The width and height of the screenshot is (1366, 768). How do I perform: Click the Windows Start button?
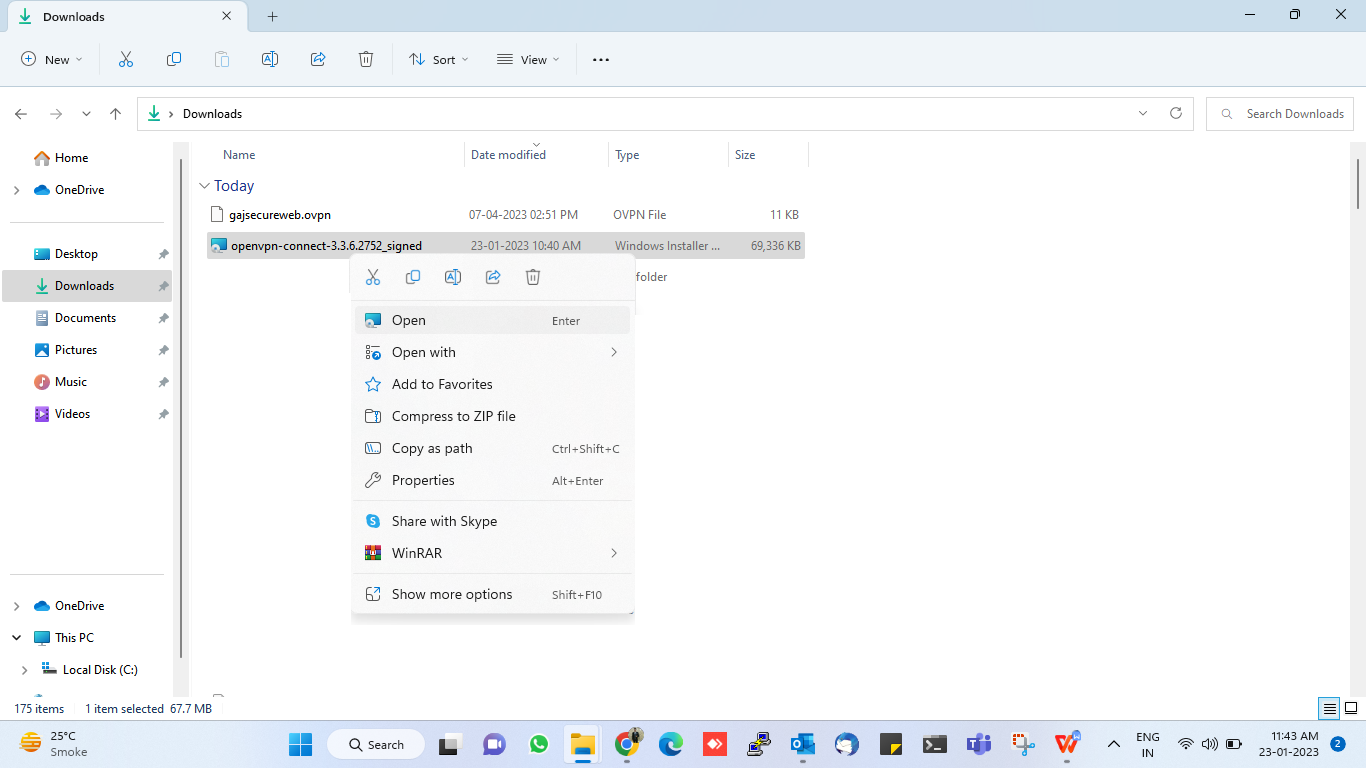coord(300,744)
